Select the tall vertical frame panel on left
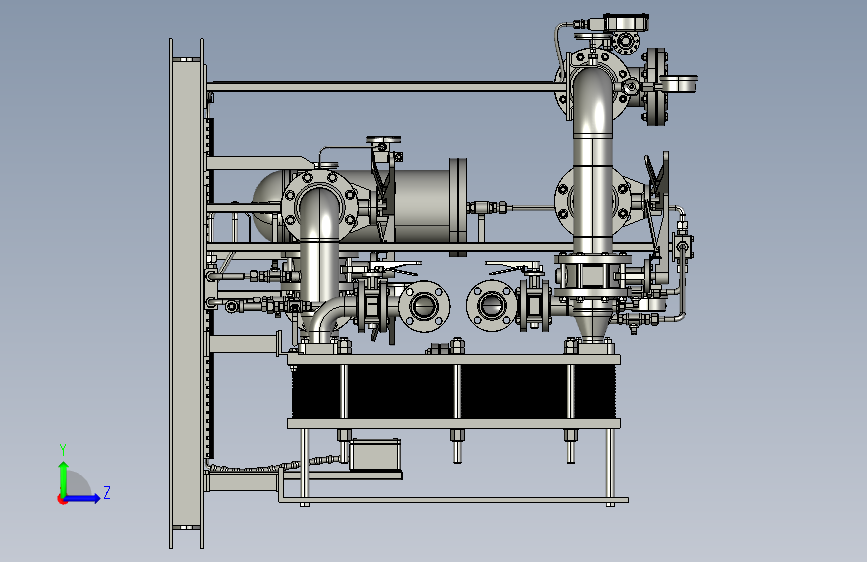Viewport: 867px width, 562px height. tap(187, 294)
